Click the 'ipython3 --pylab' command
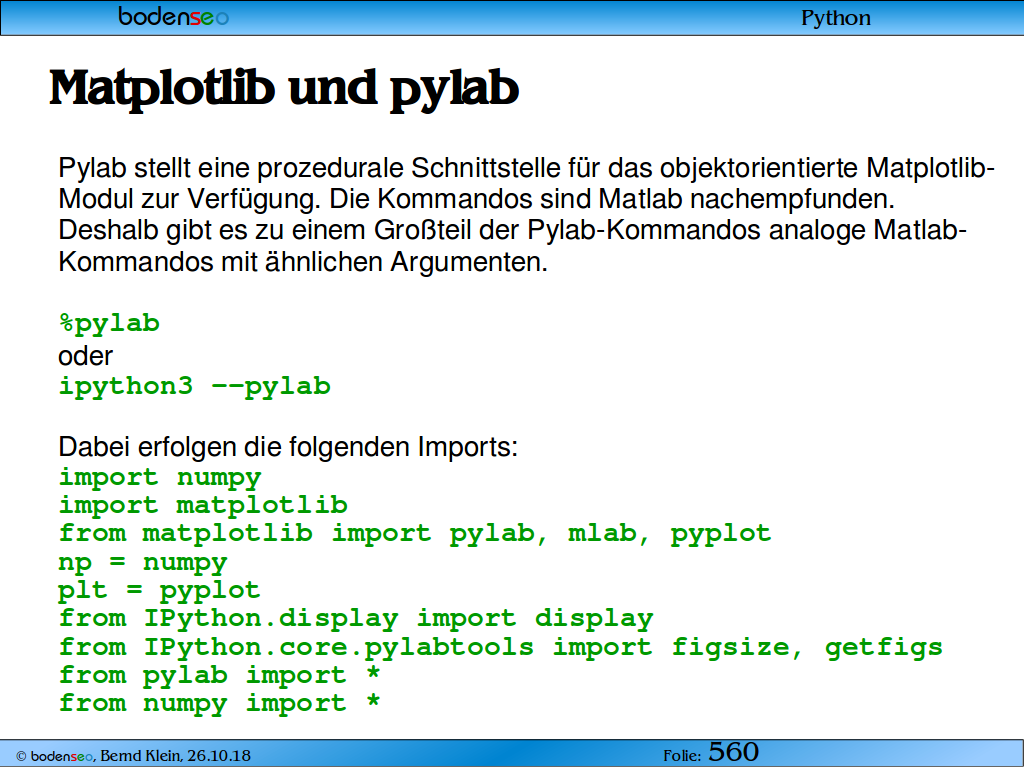Image resolution: width=1024 pixels, height=768 pixels. tap(195, 386)
